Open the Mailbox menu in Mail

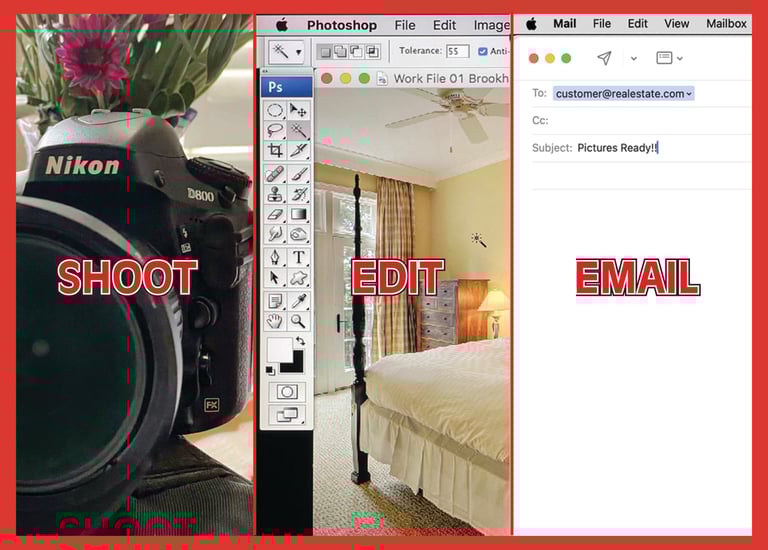tap(726, 24)
